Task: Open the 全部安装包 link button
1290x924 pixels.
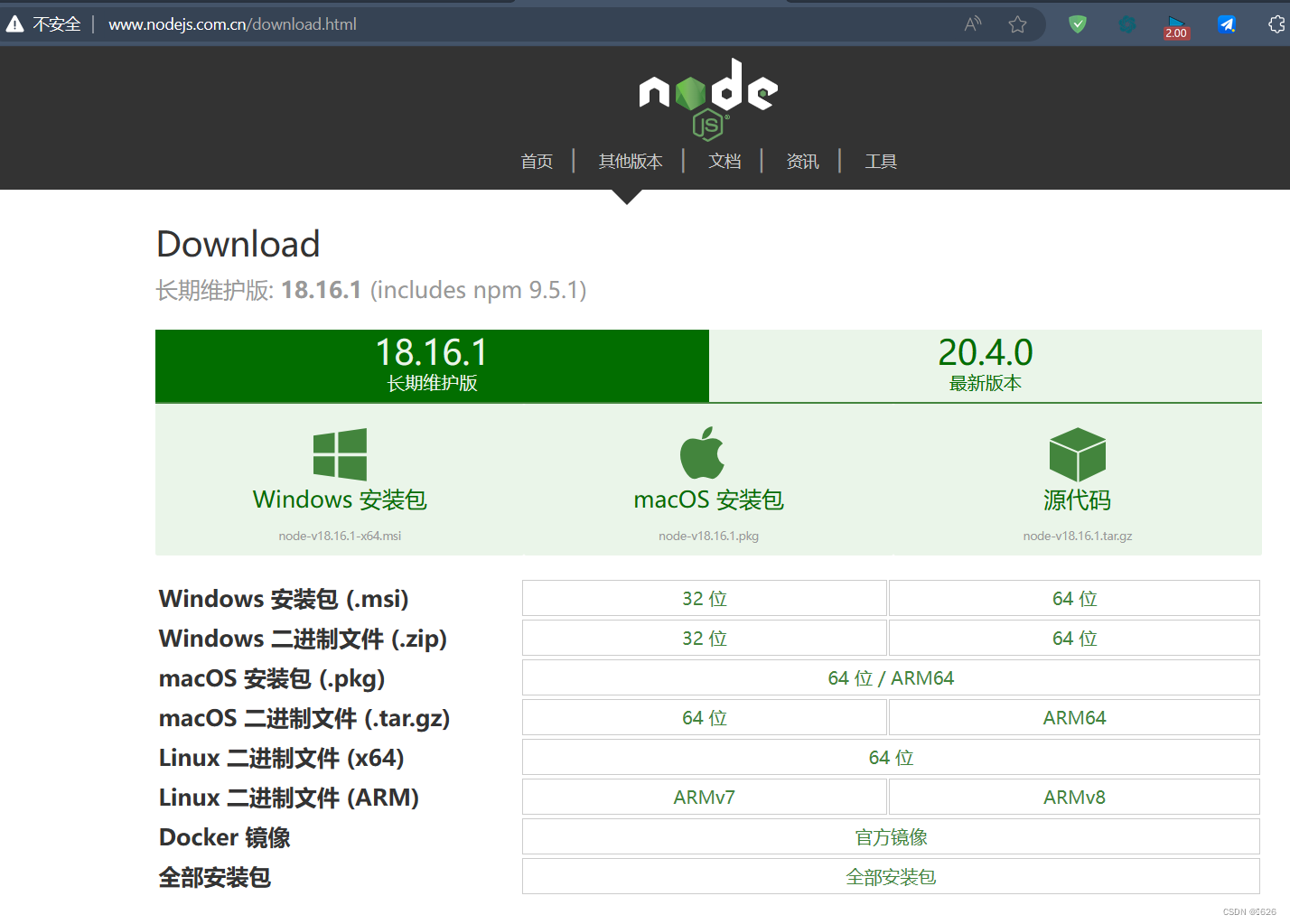Action: click(x=891, y=876)
